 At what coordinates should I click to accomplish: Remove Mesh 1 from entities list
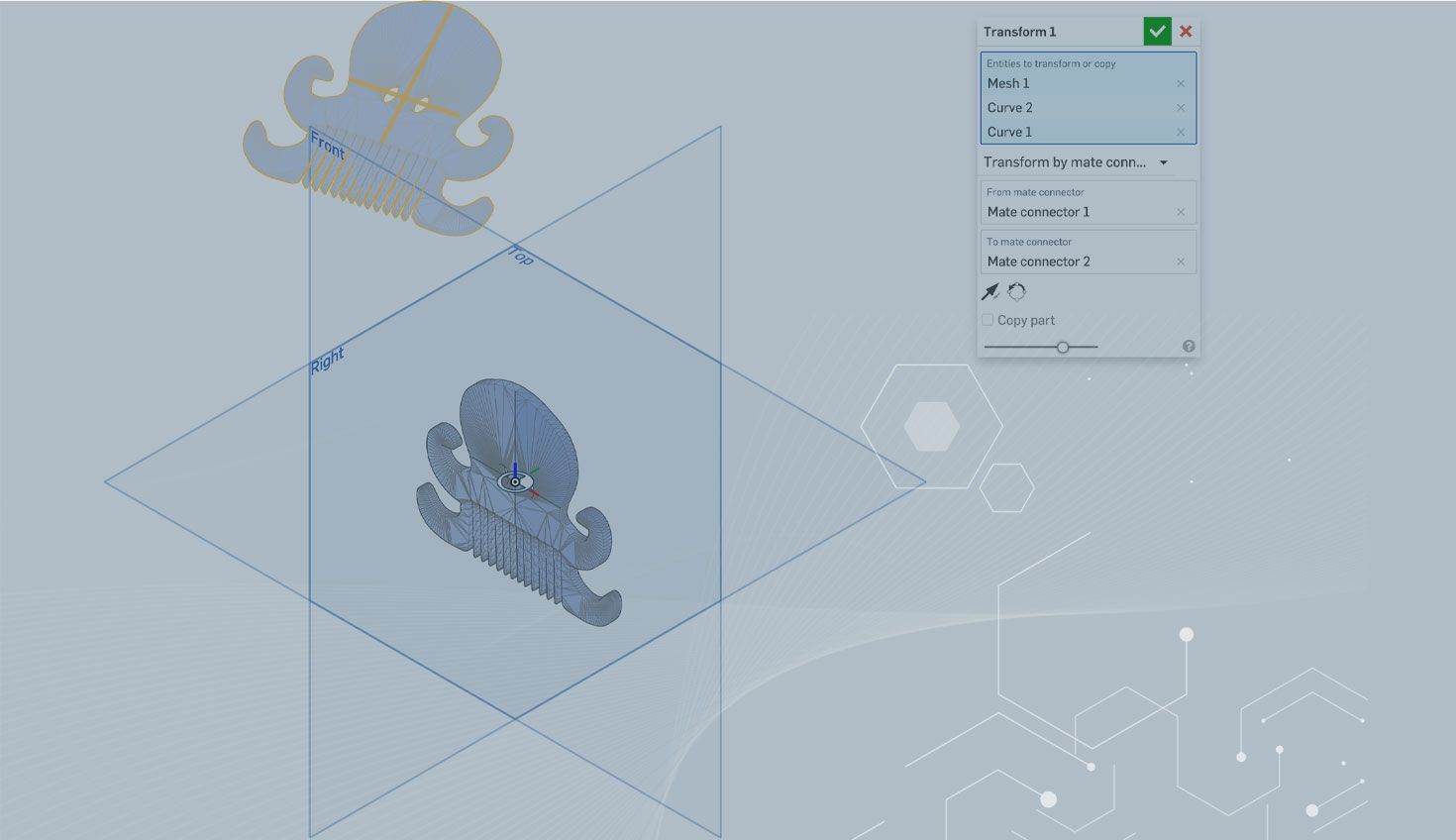(x=1180, y=84)
